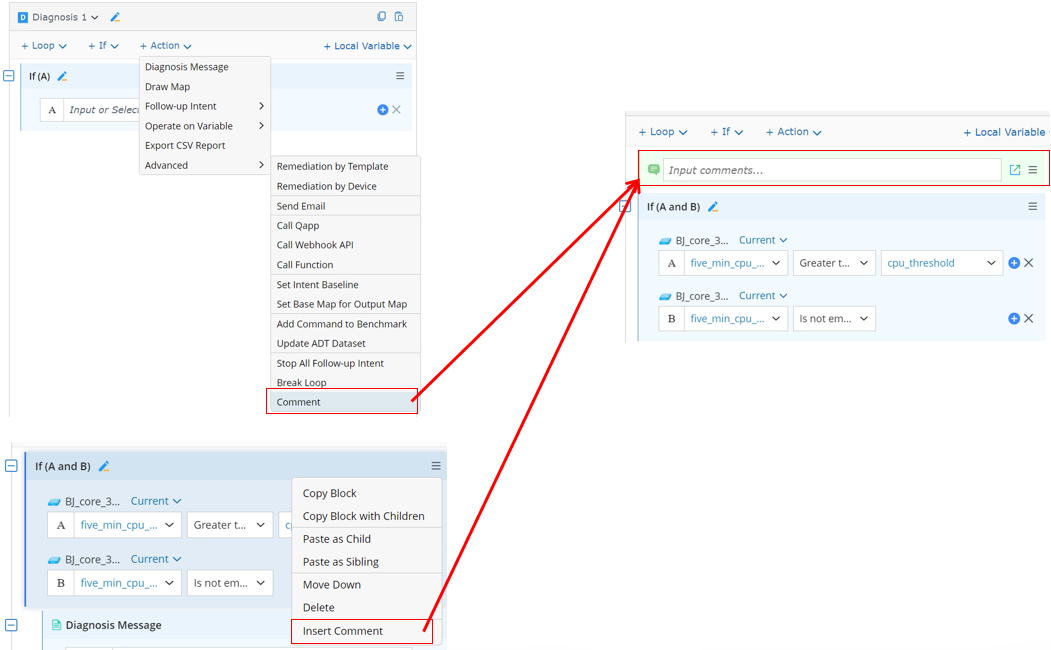This screenshot has height=650, width=1051.
Task: Open Is not em... dropdown in right panel
Action: (834, 319)
